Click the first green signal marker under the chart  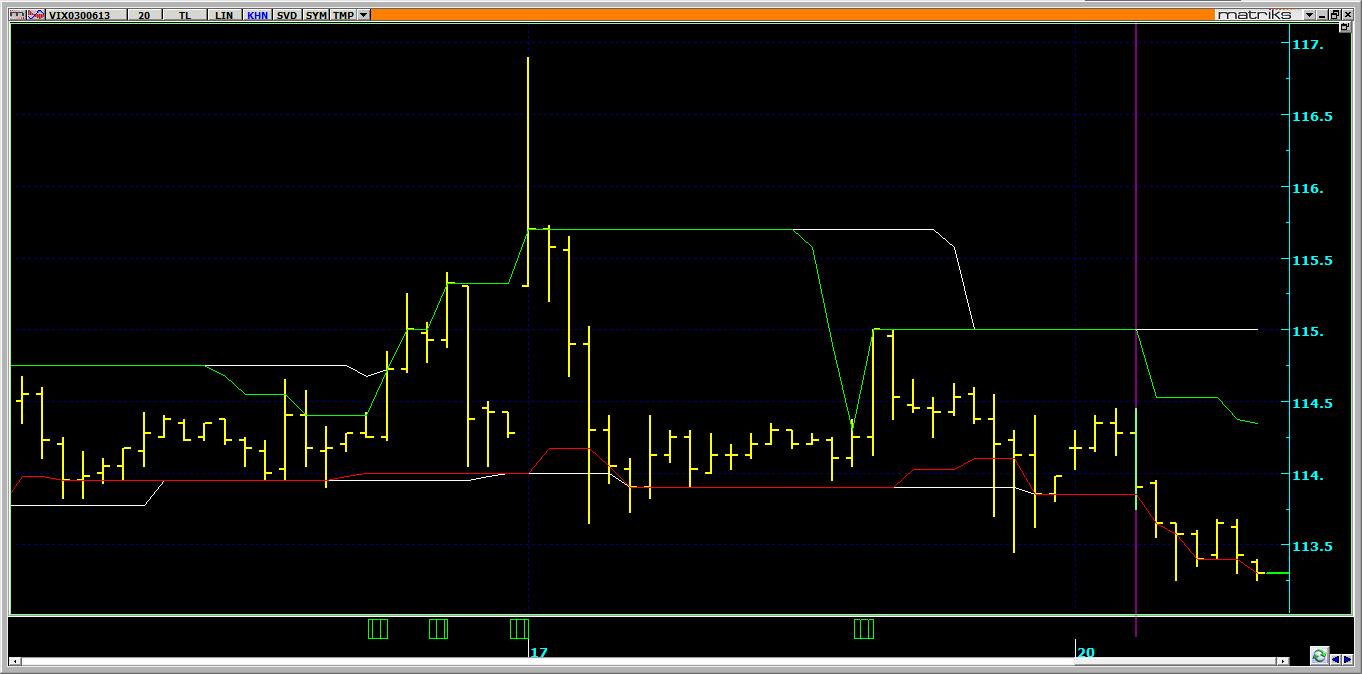click(377, 628)
